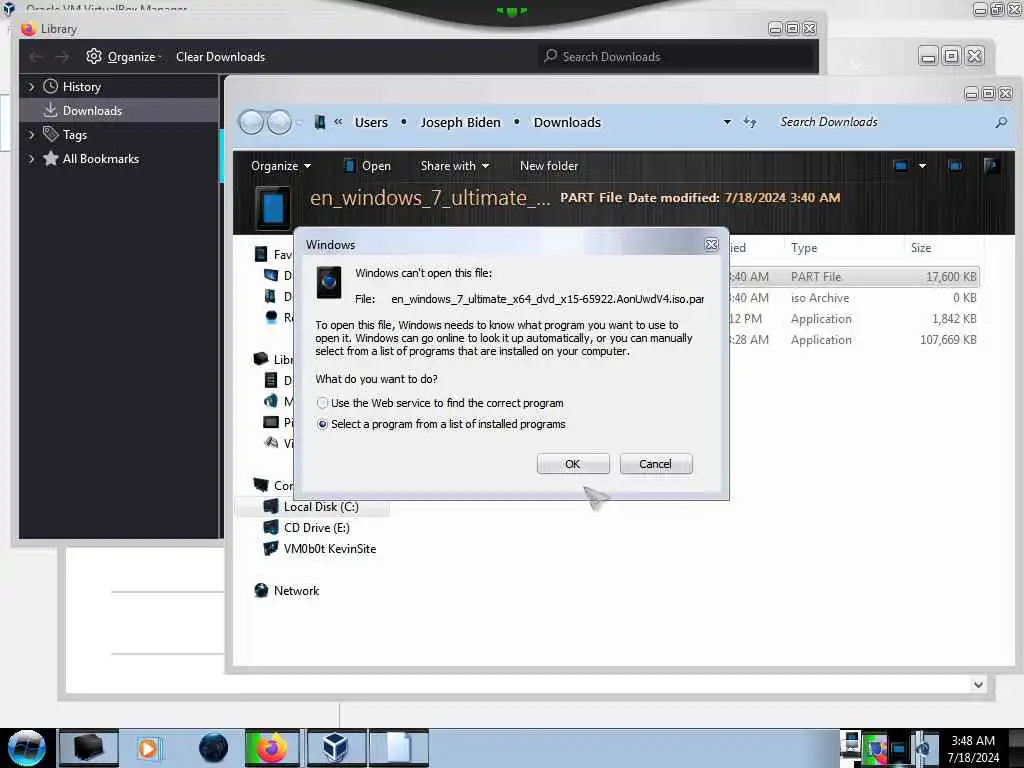1024x768 pixels.
Task: Click the change view icon in Explorer
Action: (901, 166)
